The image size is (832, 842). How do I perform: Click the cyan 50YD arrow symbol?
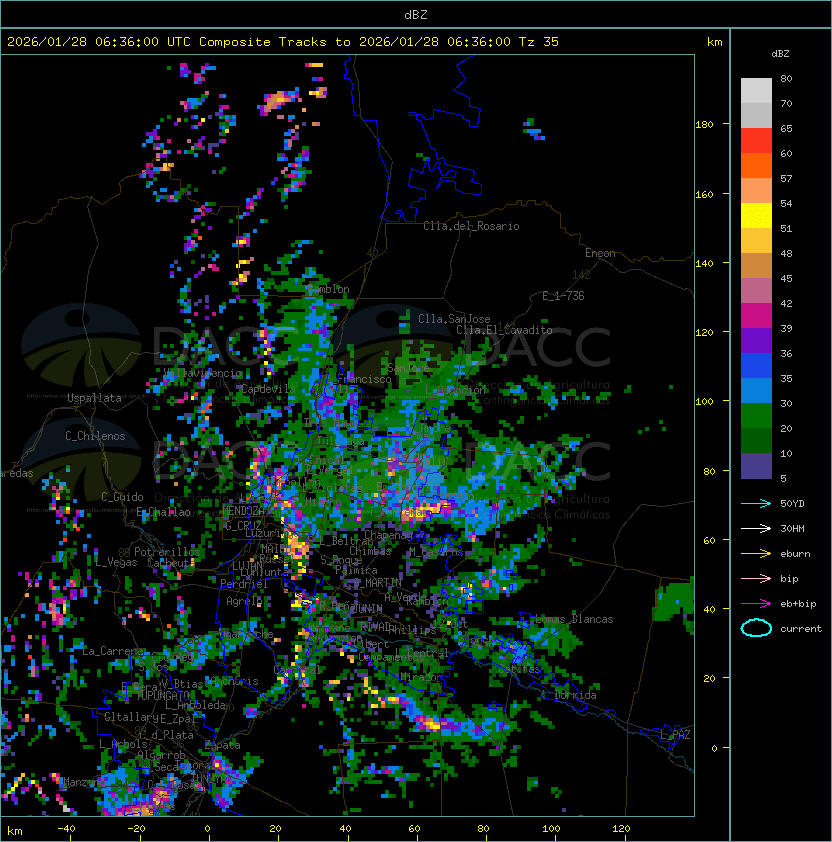[x=756, y=503]
